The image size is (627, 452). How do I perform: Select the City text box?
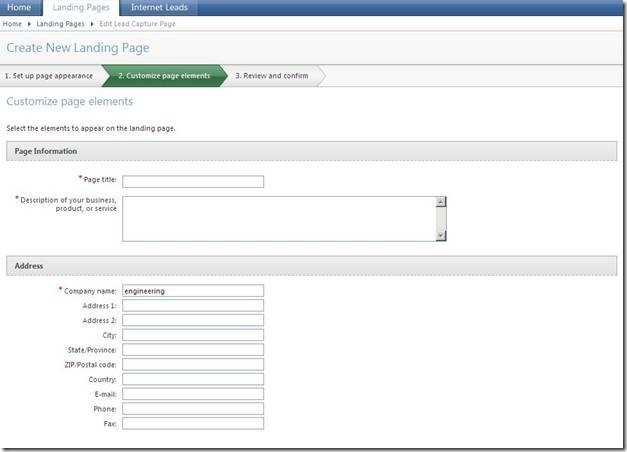(193, 335)
